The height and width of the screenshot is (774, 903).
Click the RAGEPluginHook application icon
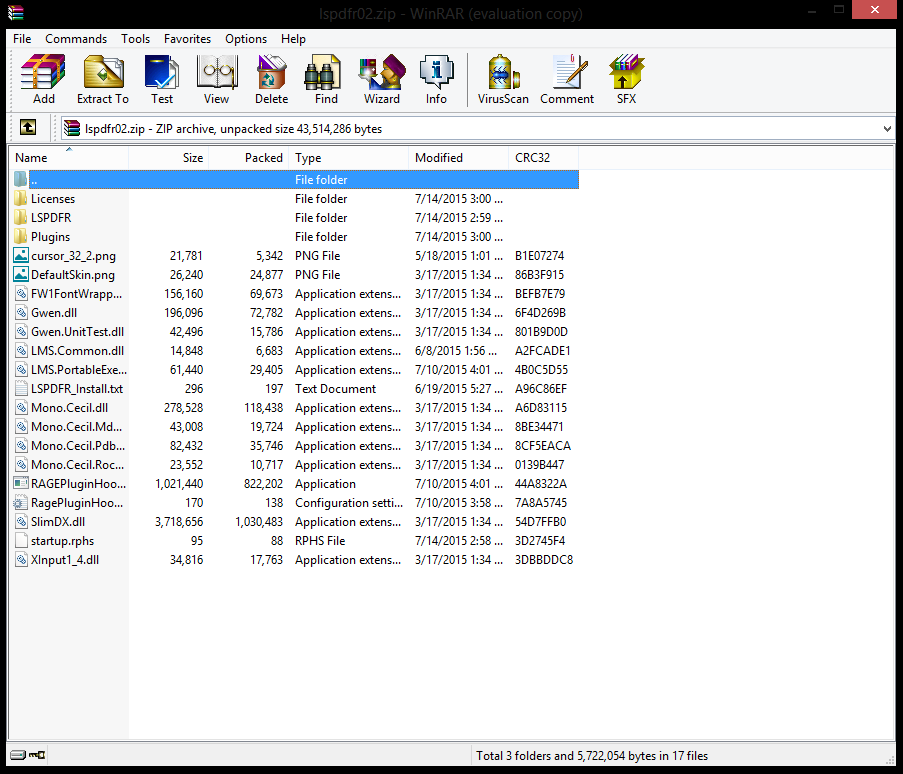pos(21,484)
